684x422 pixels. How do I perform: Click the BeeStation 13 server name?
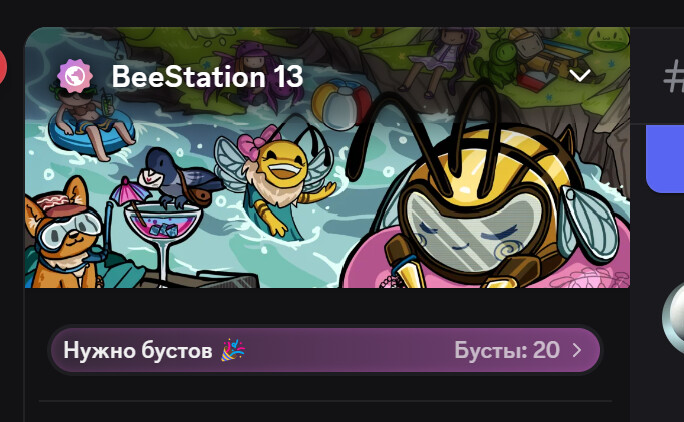207,77
